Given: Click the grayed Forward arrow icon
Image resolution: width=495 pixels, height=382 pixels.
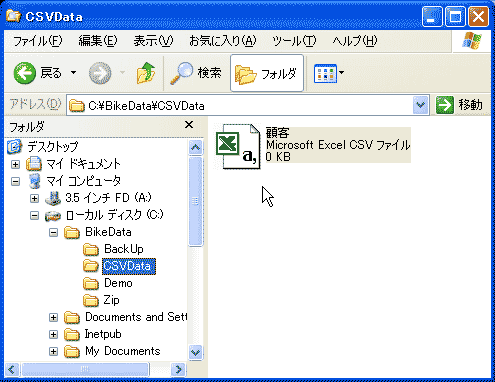Looking at the screenshot, I should click(x=100, y=73).
